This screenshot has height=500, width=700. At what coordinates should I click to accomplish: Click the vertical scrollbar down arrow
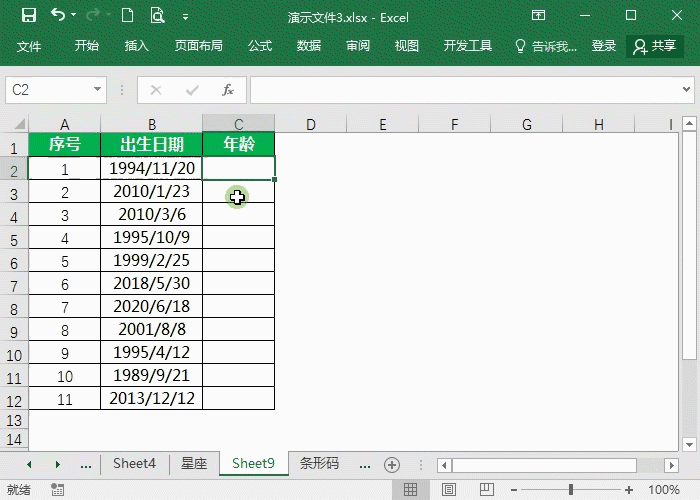(689, 444)
